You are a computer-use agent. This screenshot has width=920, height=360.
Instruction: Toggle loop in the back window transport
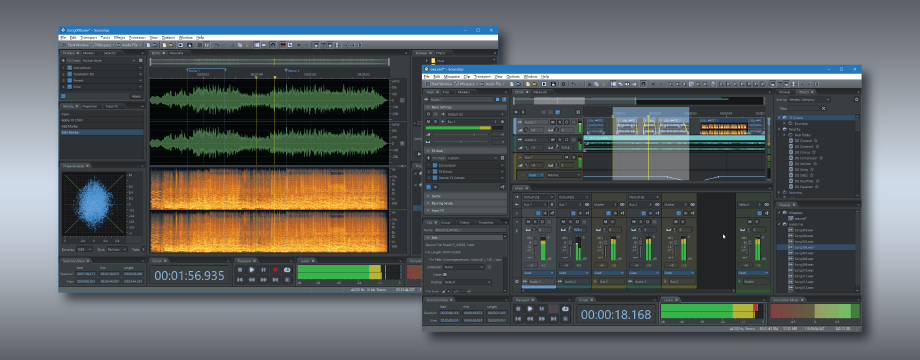288,270
